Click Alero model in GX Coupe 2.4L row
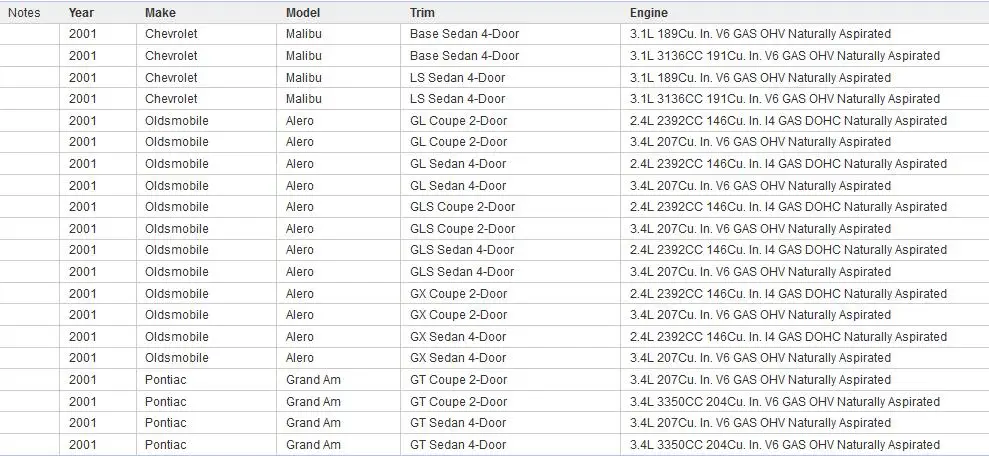989x456 pixels. coord(300,293)
